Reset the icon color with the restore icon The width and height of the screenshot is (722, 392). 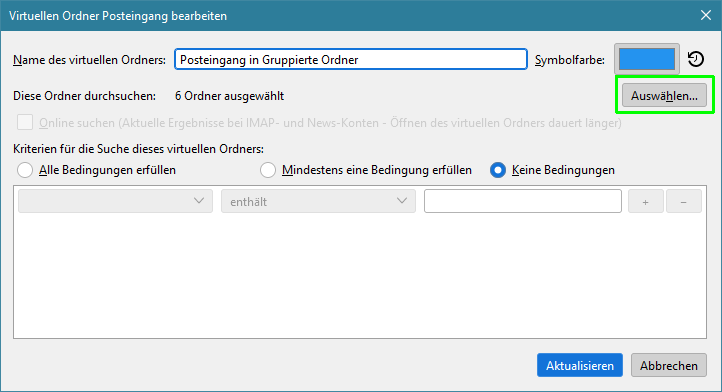(696, 59)
